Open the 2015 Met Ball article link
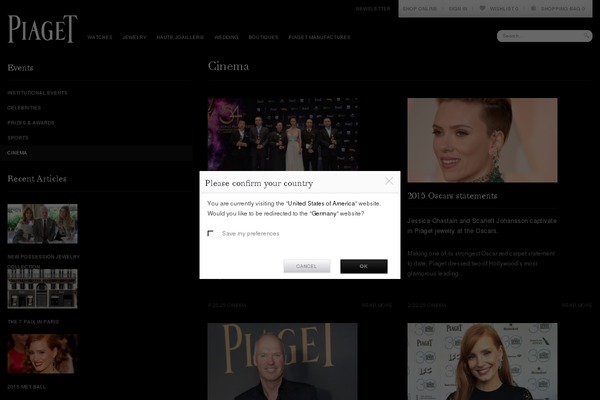 point(26,387)
